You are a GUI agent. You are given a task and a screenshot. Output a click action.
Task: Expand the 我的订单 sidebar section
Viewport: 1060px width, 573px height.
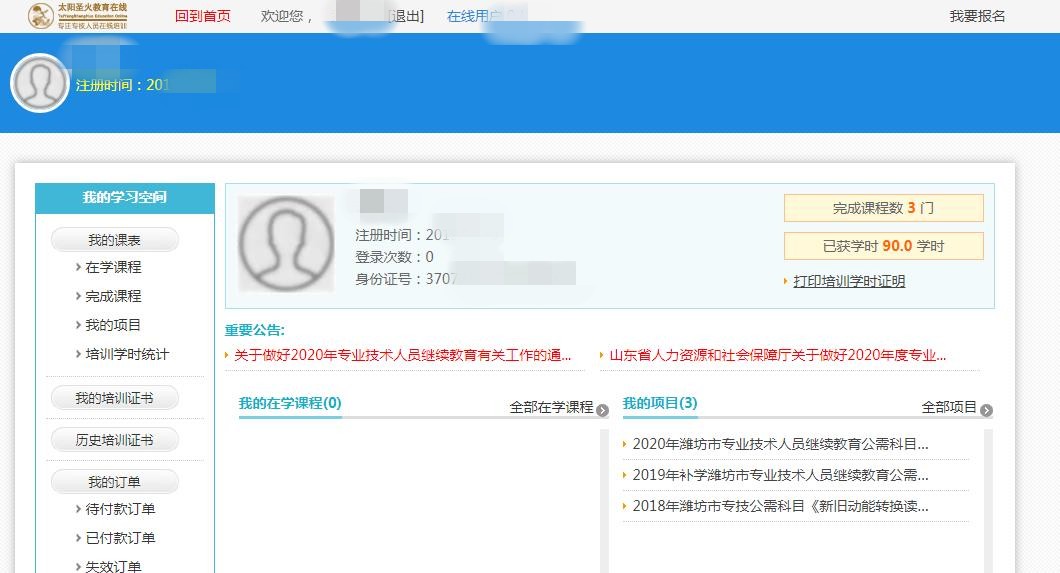114,482
